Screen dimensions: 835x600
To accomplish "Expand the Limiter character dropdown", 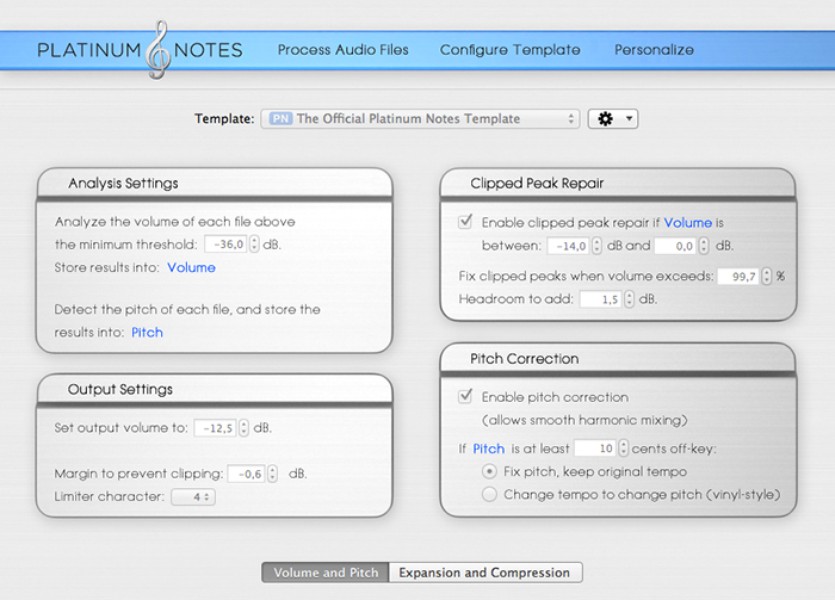I will pos(193,497).
